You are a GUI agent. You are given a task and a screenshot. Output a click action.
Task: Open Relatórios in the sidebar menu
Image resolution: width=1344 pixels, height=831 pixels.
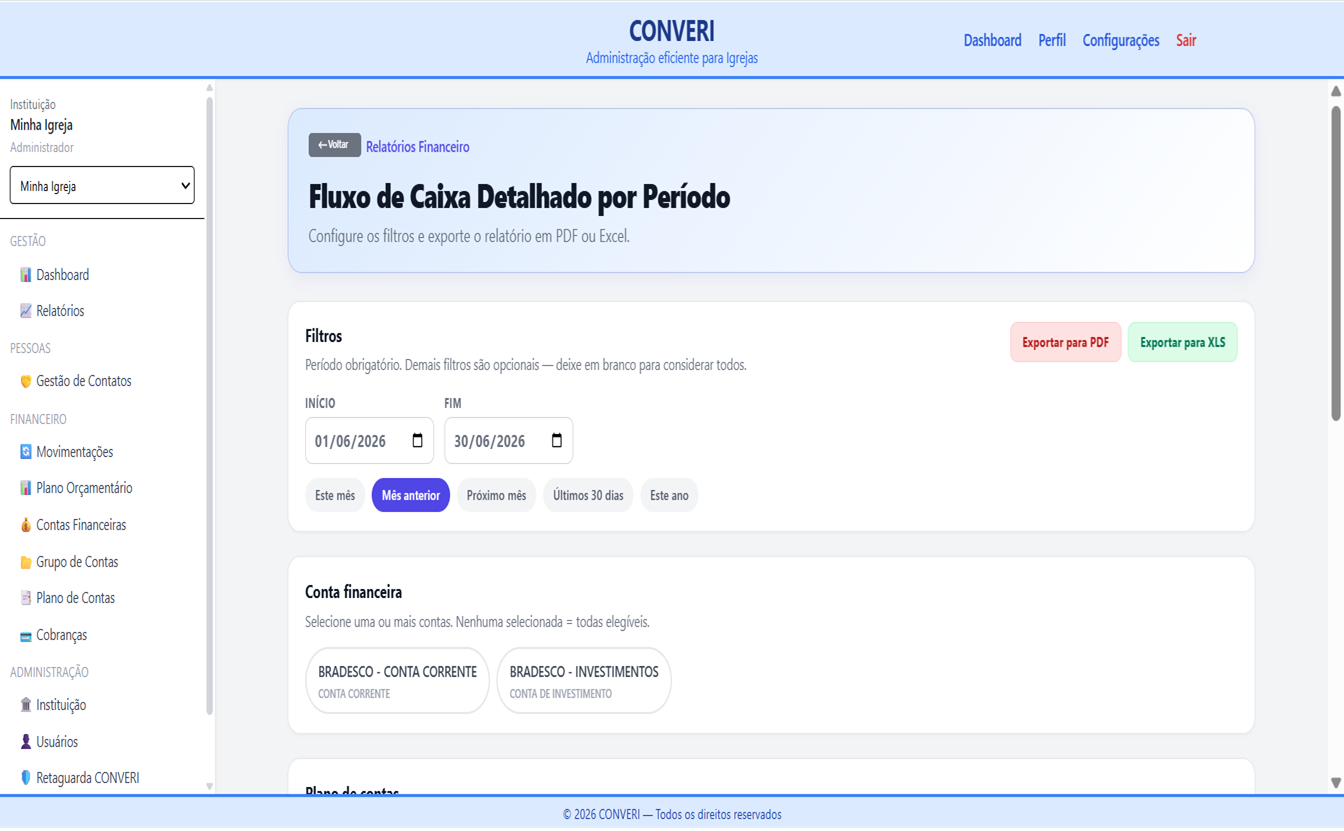point(60,311)
